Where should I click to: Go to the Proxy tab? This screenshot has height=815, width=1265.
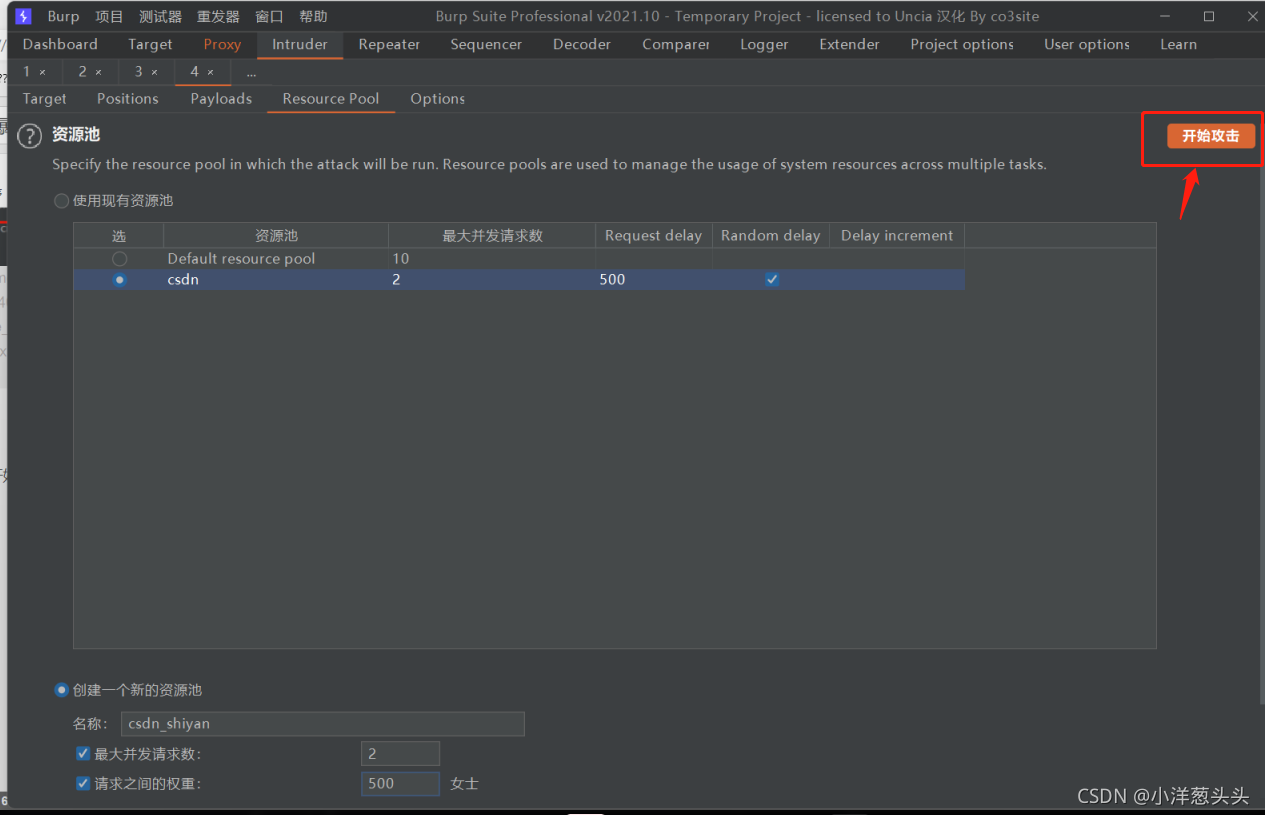coord(222,44)
